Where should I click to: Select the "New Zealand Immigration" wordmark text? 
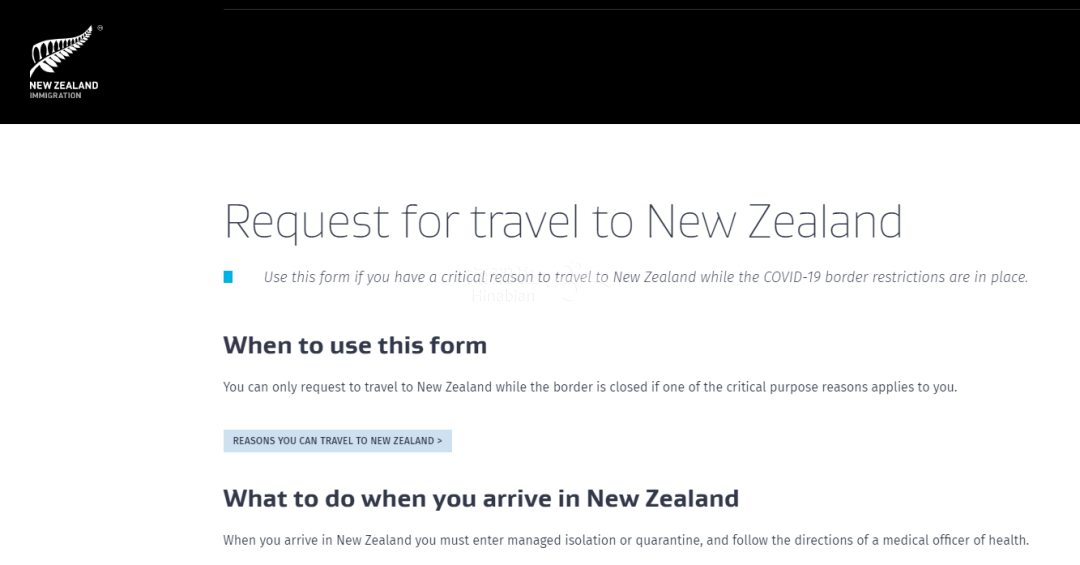[x=64, y=89]
